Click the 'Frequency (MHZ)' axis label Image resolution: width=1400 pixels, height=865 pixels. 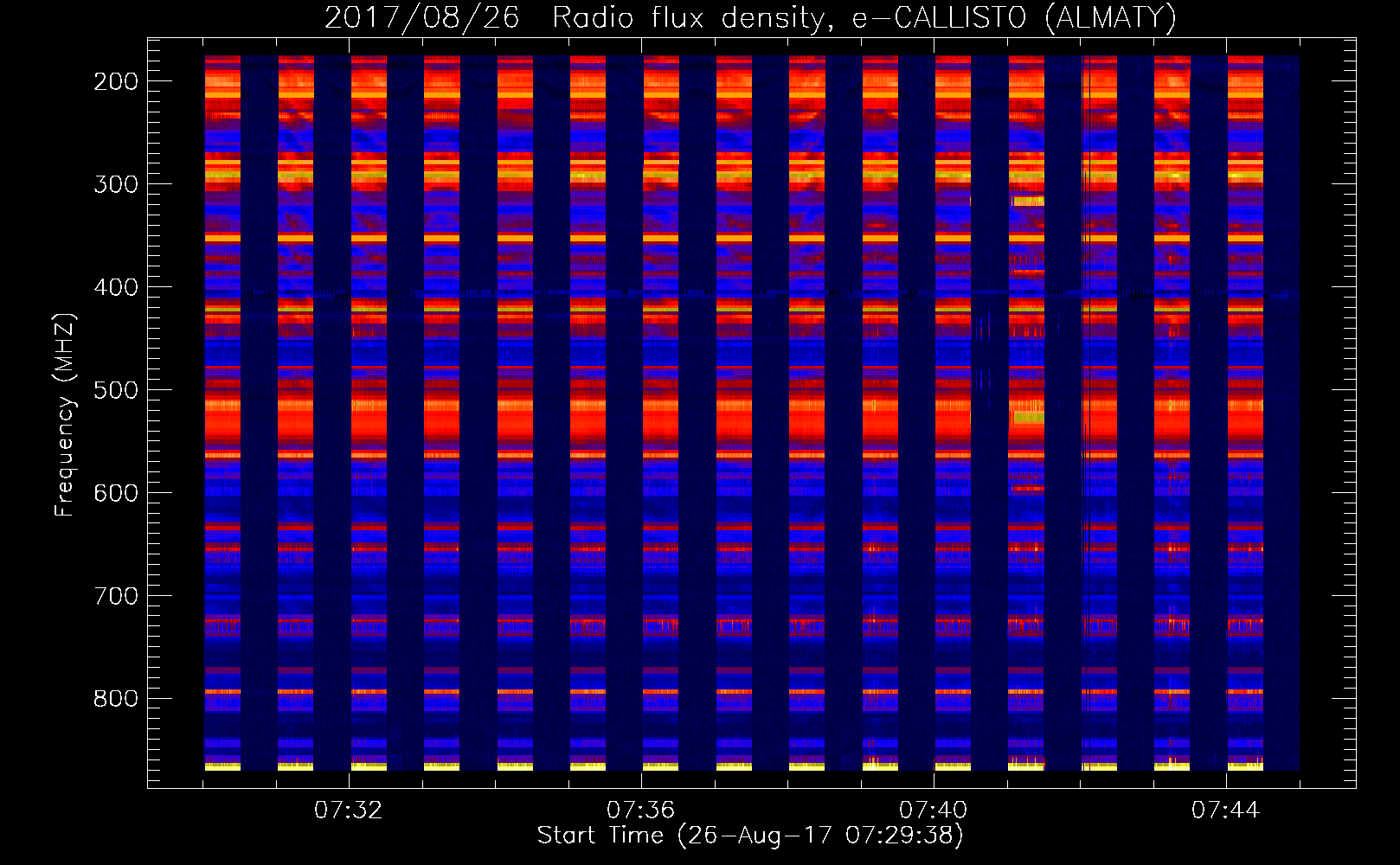65,415
